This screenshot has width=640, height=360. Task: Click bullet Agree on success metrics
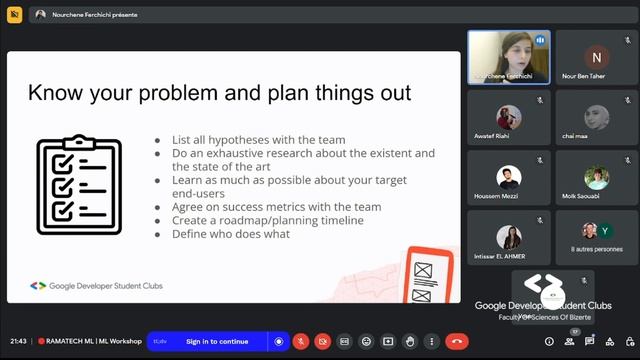tap(276, 207)
